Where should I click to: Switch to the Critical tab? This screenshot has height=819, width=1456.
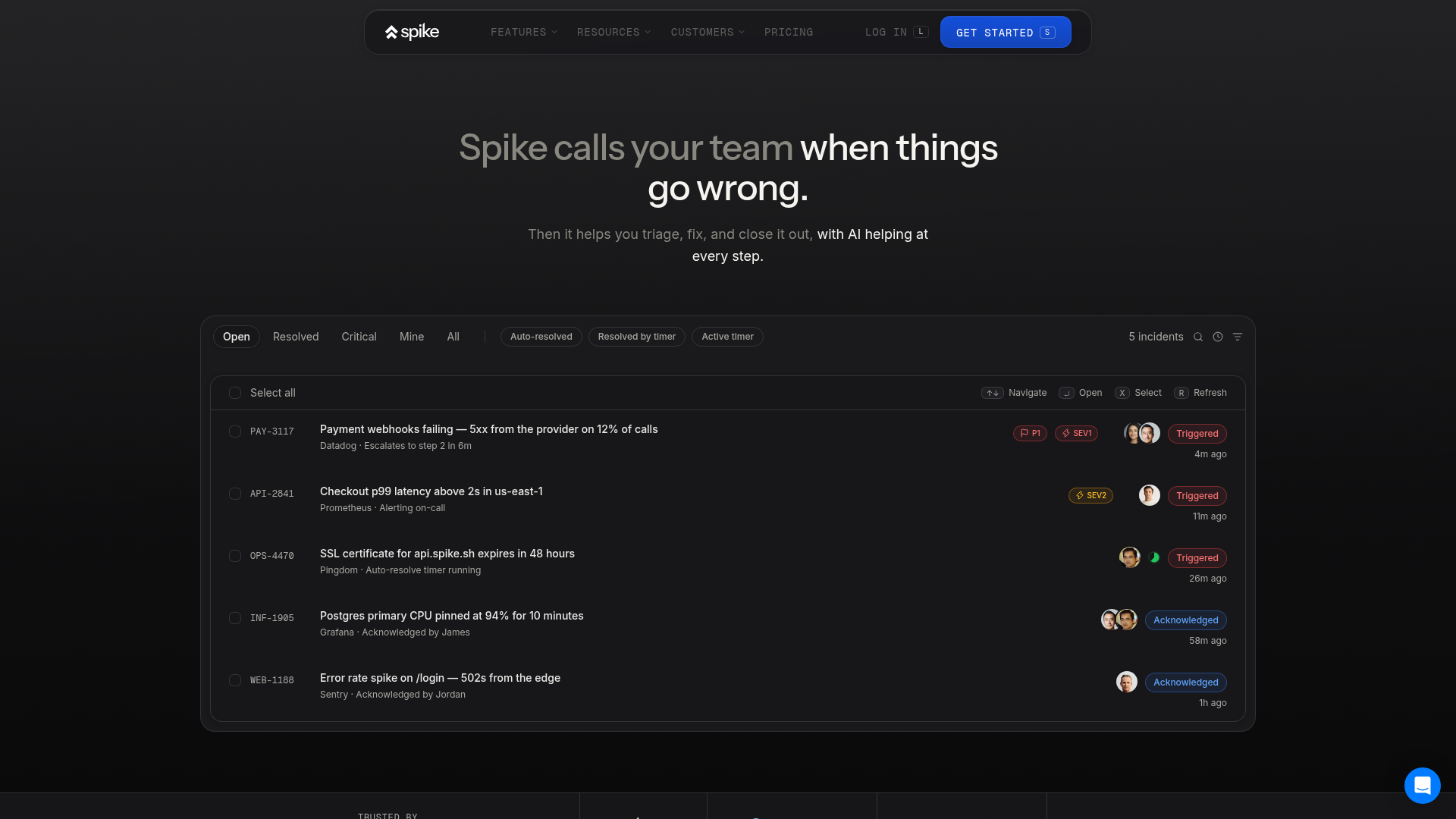pyautogui.click(x=359, y=337)
